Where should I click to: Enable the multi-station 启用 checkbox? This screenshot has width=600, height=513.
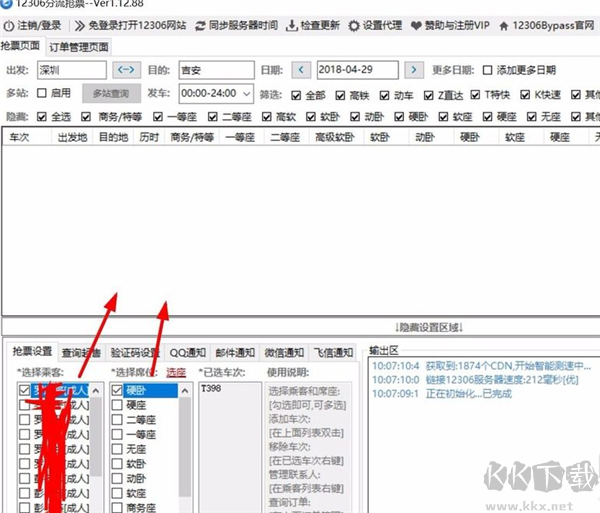coord(42,93)
